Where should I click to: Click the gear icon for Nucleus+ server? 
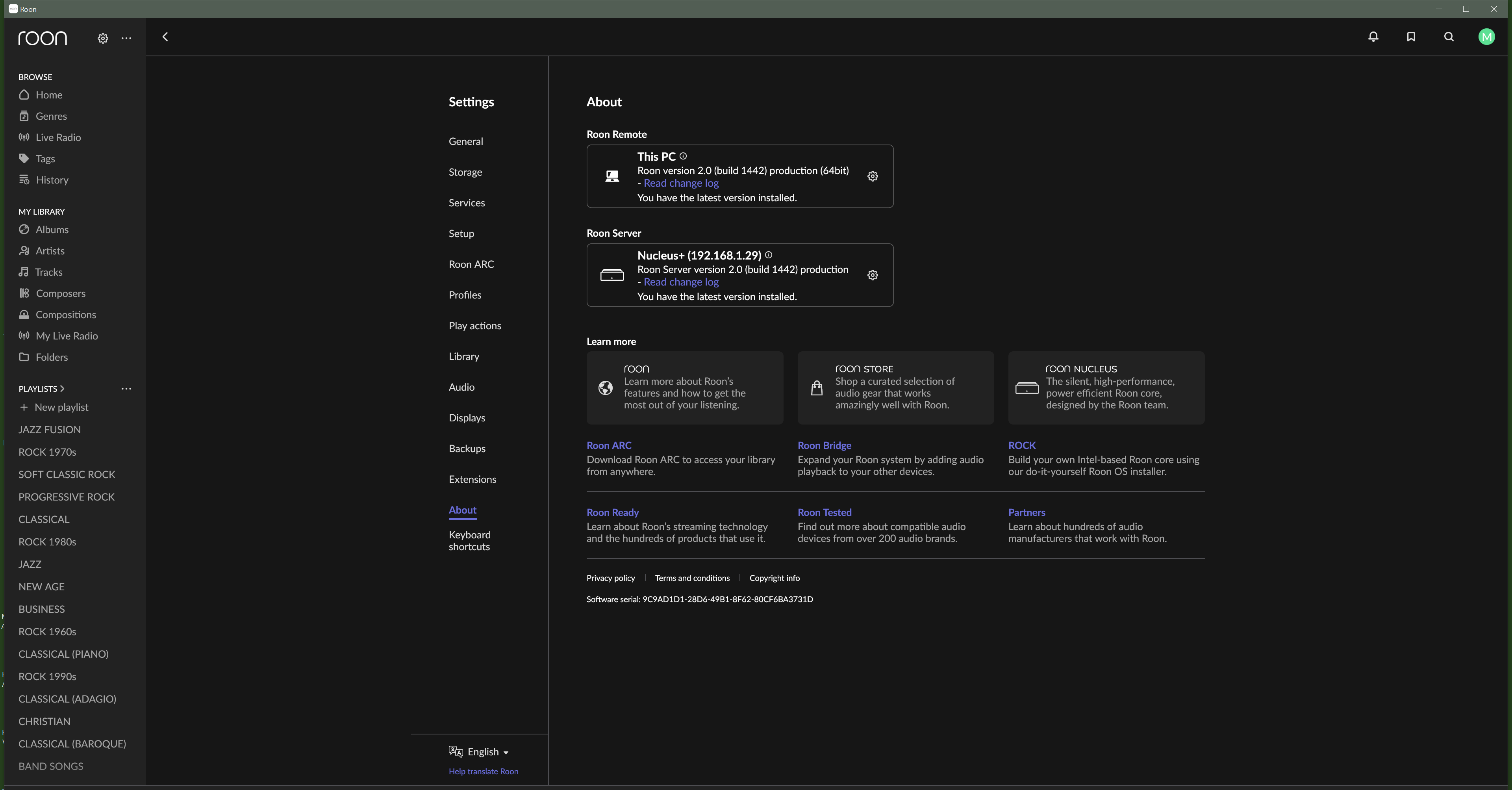[x=872, y=274]
